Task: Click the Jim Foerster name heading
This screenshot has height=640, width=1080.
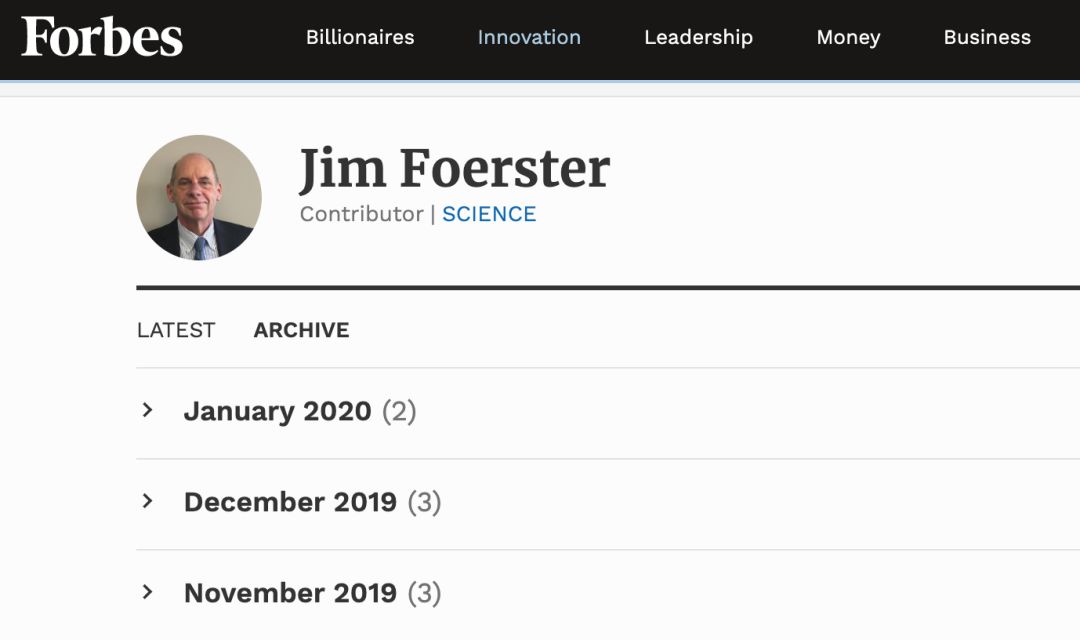Action: pos(455,168)
